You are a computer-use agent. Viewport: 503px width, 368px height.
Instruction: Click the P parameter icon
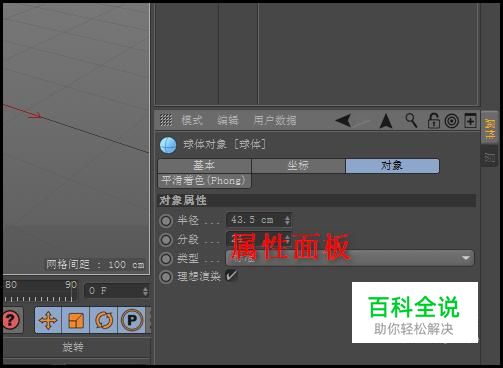132,320
